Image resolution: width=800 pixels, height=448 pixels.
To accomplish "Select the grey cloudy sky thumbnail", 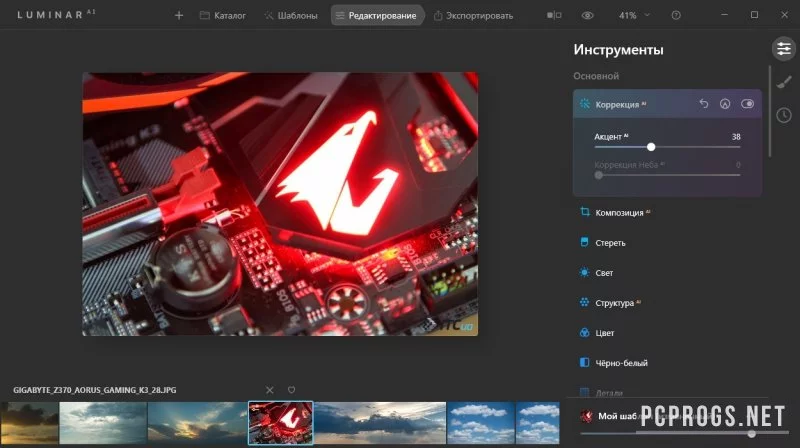I will point(103,422).
